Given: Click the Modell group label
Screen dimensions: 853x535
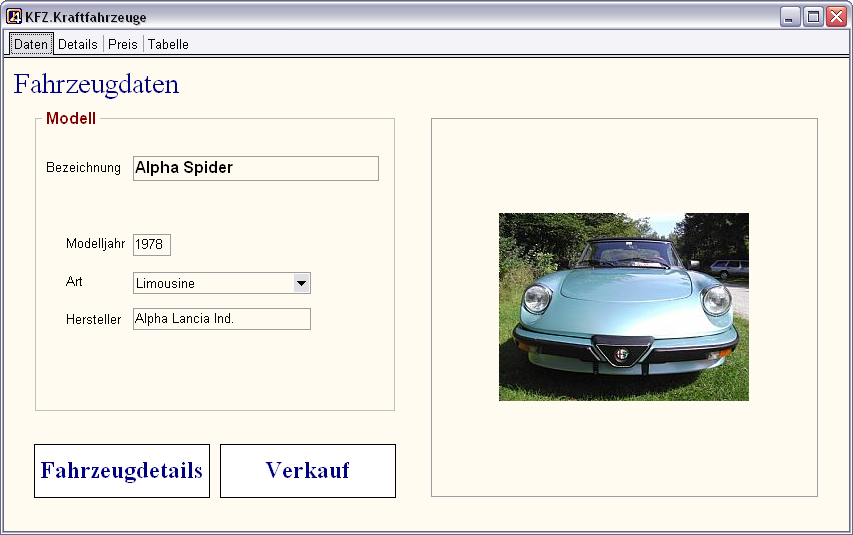Looking at the screenshot, I should [x=71, y=118].
